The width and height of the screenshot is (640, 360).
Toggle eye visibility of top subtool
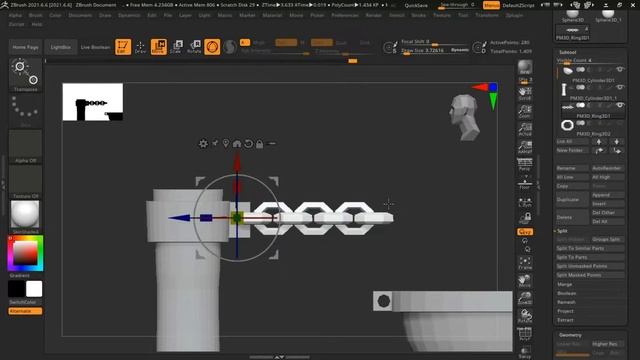[620, 69]
